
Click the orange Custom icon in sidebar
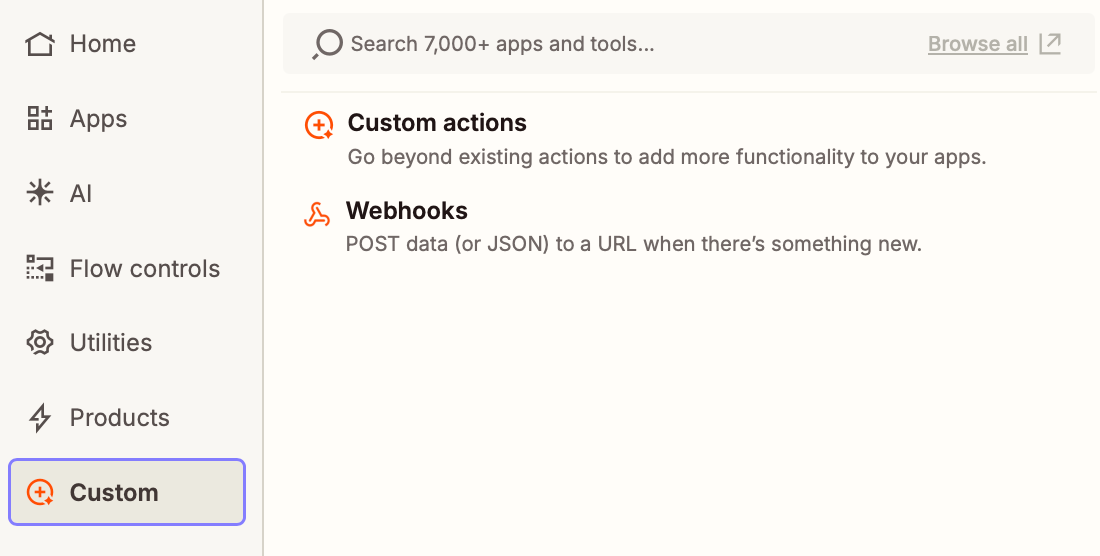click(40, 492)
